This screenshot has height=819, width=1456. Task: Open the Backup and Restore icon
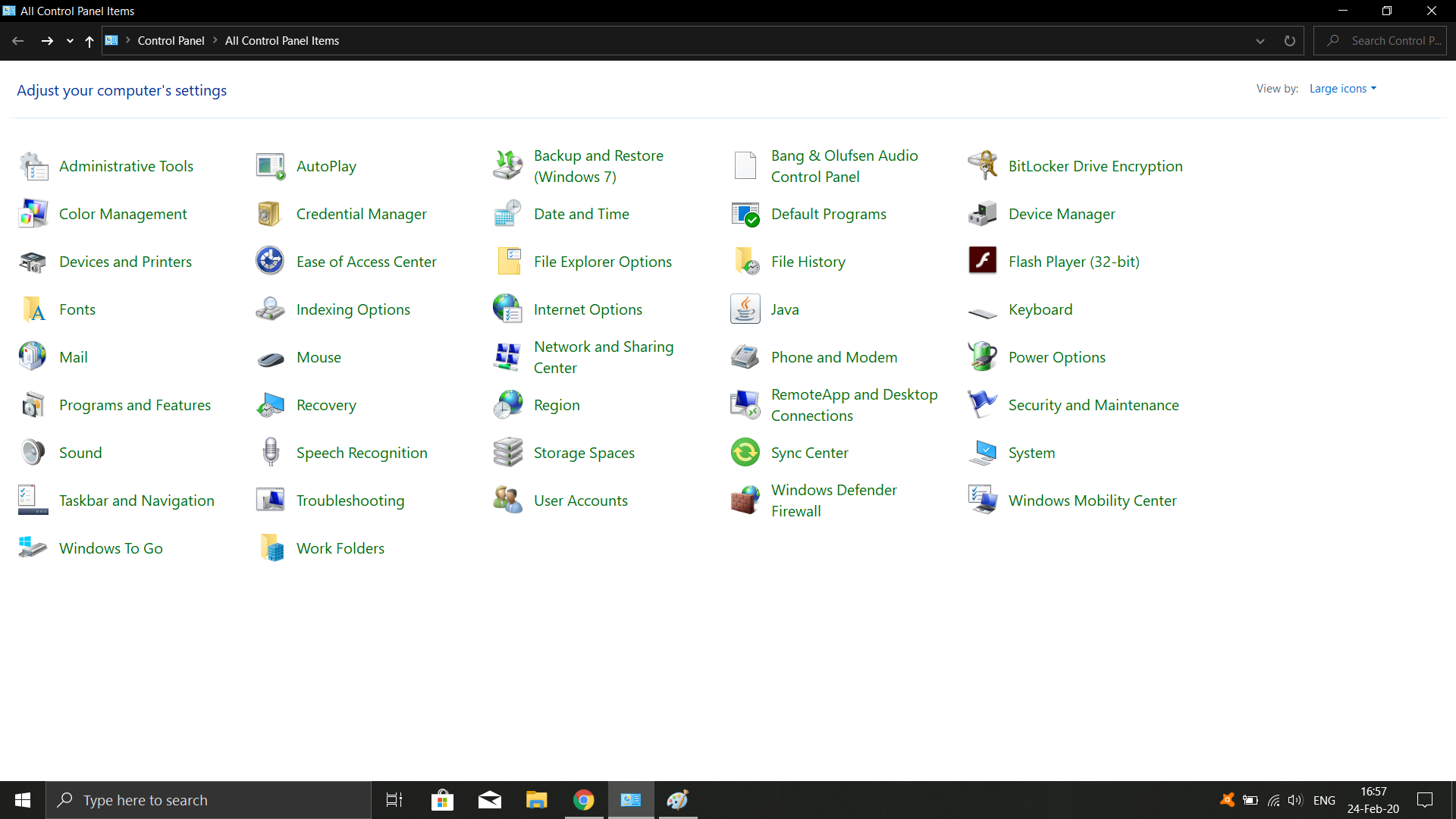coord(508,166)
